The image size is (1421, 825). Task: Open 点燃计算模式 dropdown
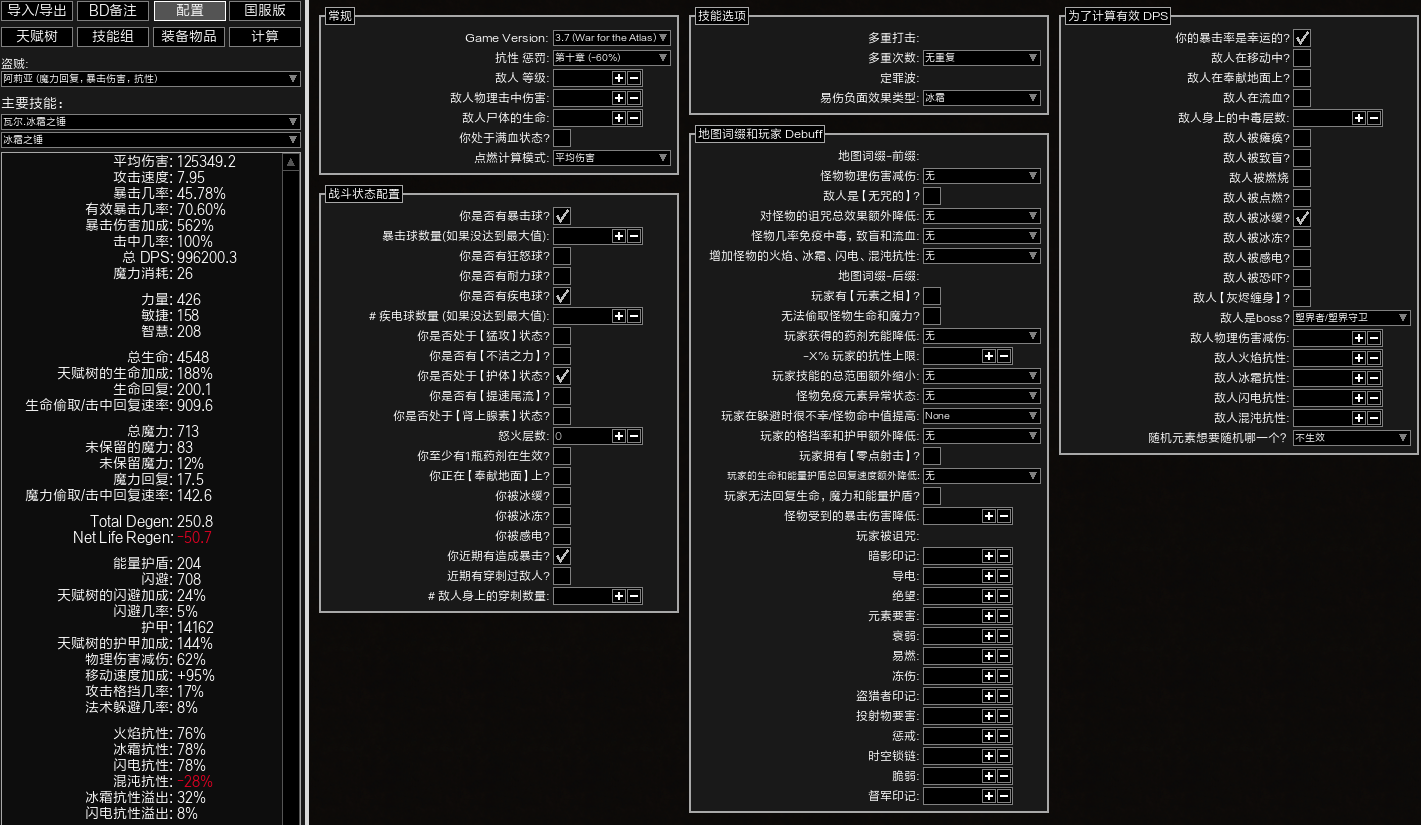(x=611, y=158)
